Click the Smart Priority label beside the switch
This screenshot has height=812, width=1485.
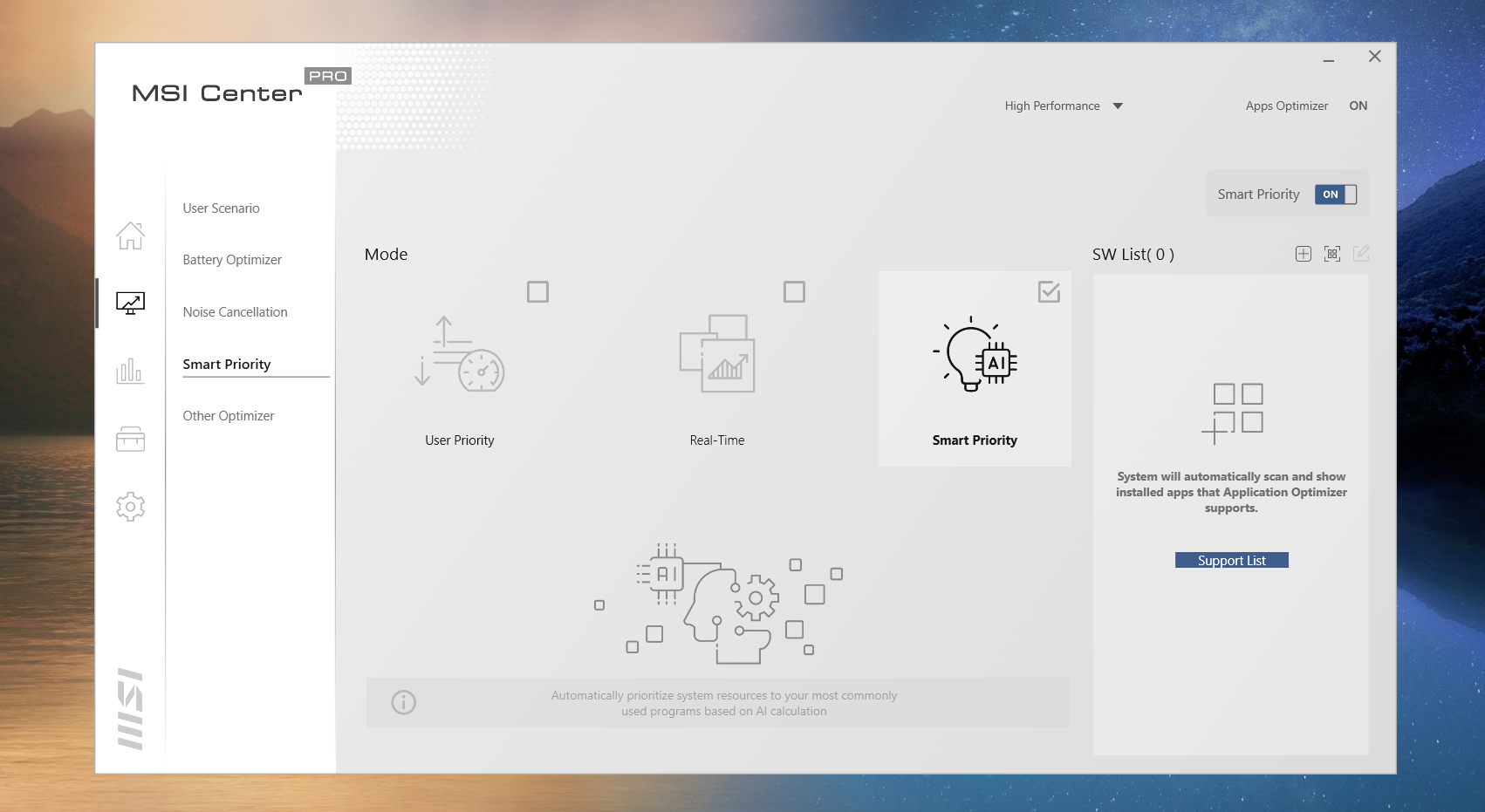click(1259, 194)
